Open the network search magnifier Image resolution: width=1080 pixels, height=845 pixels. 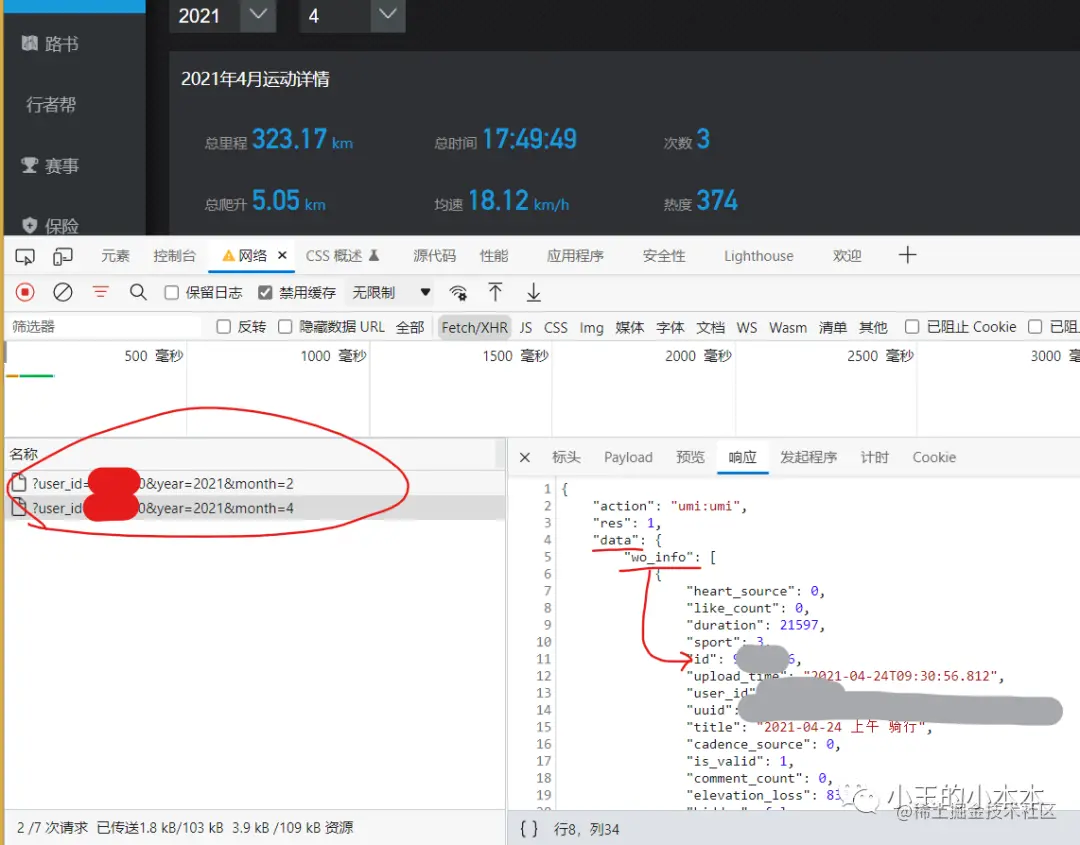[138, 293]
